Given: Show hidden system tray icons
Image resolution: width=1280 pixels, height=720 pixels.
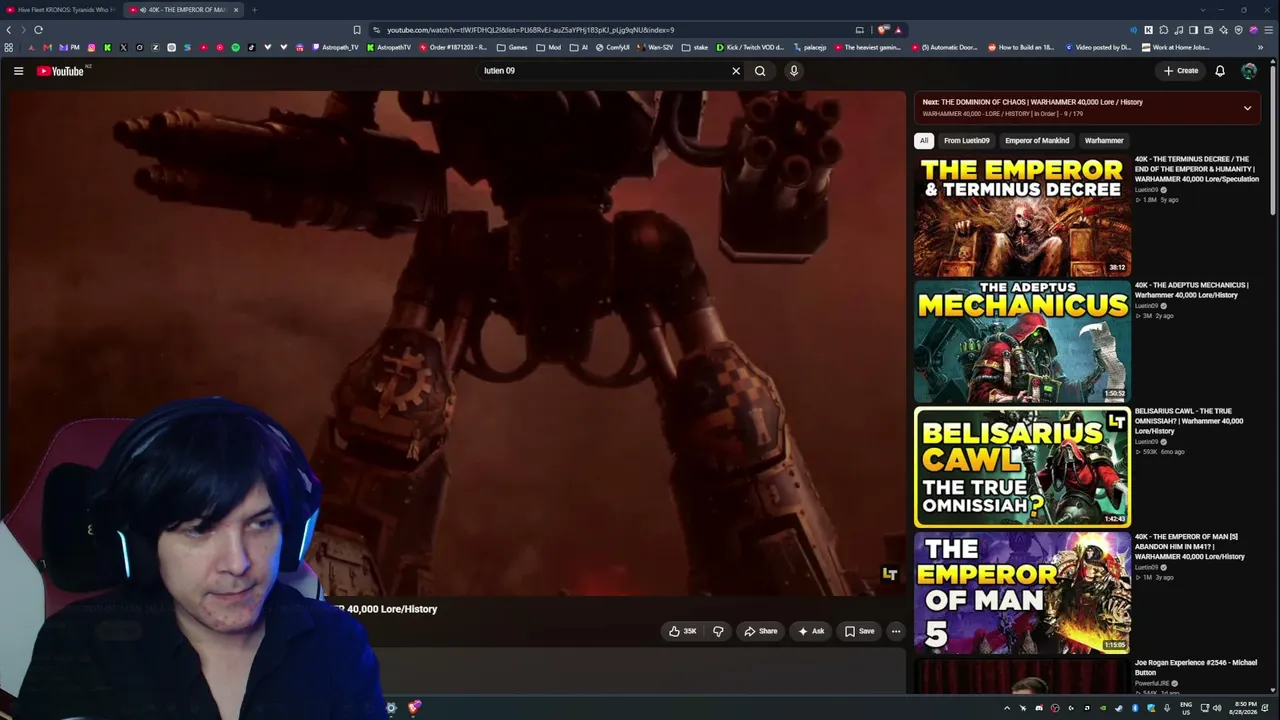Looking at the screenshot, I should (x=1007, y=708).
